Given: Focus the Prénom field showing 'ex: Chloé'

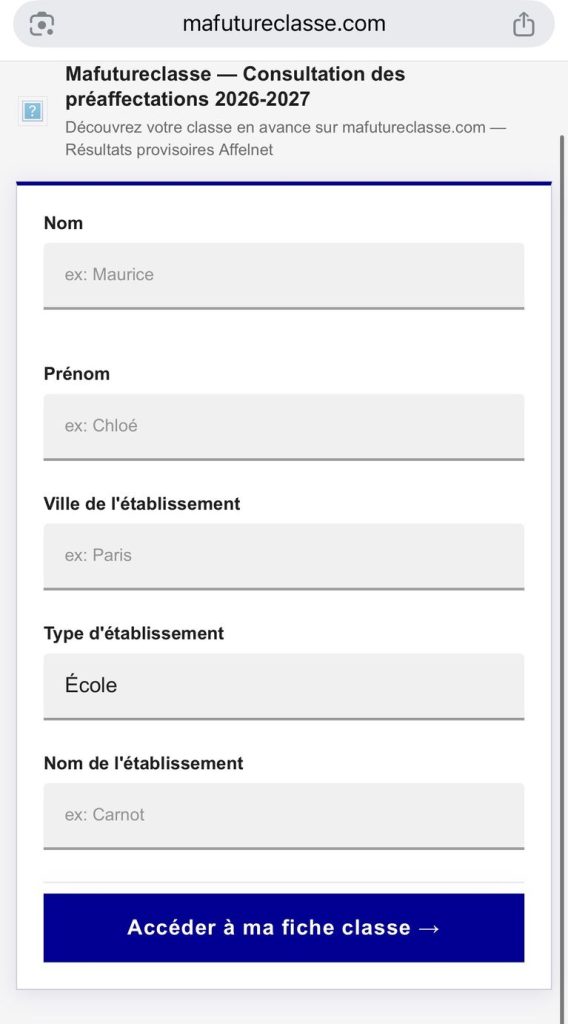Looking at the screenshot, I should pos(284,426).
